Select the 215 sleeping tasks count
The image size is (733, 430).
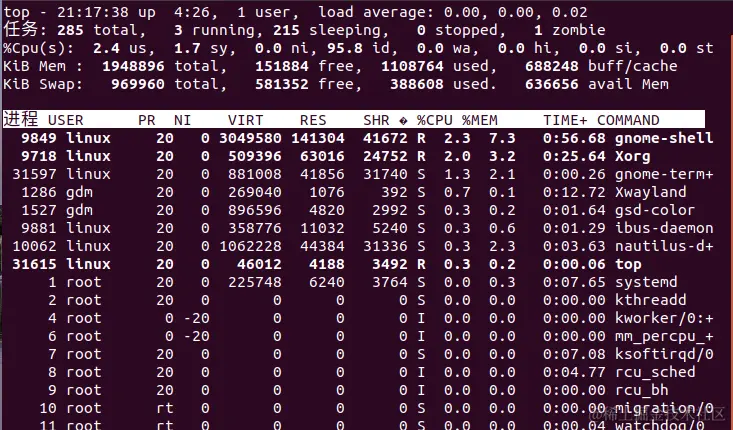coord(286,30)
